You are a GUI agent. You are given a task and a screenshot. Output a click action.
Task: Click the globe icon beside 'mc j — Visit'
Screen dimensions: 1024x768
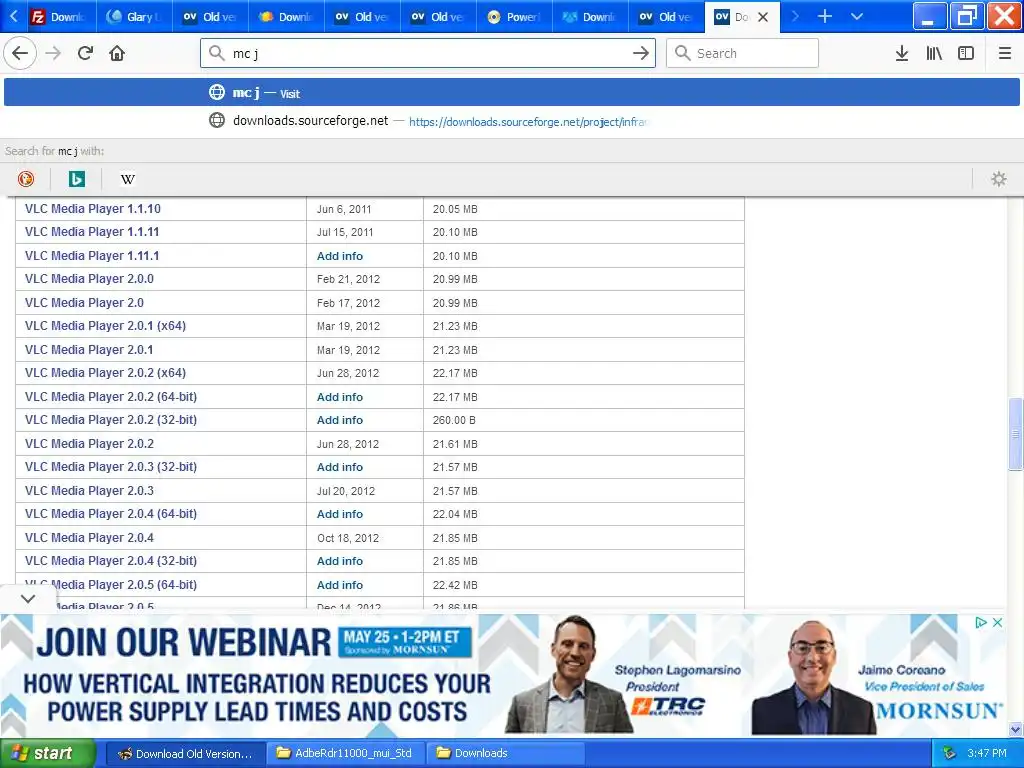217,92
